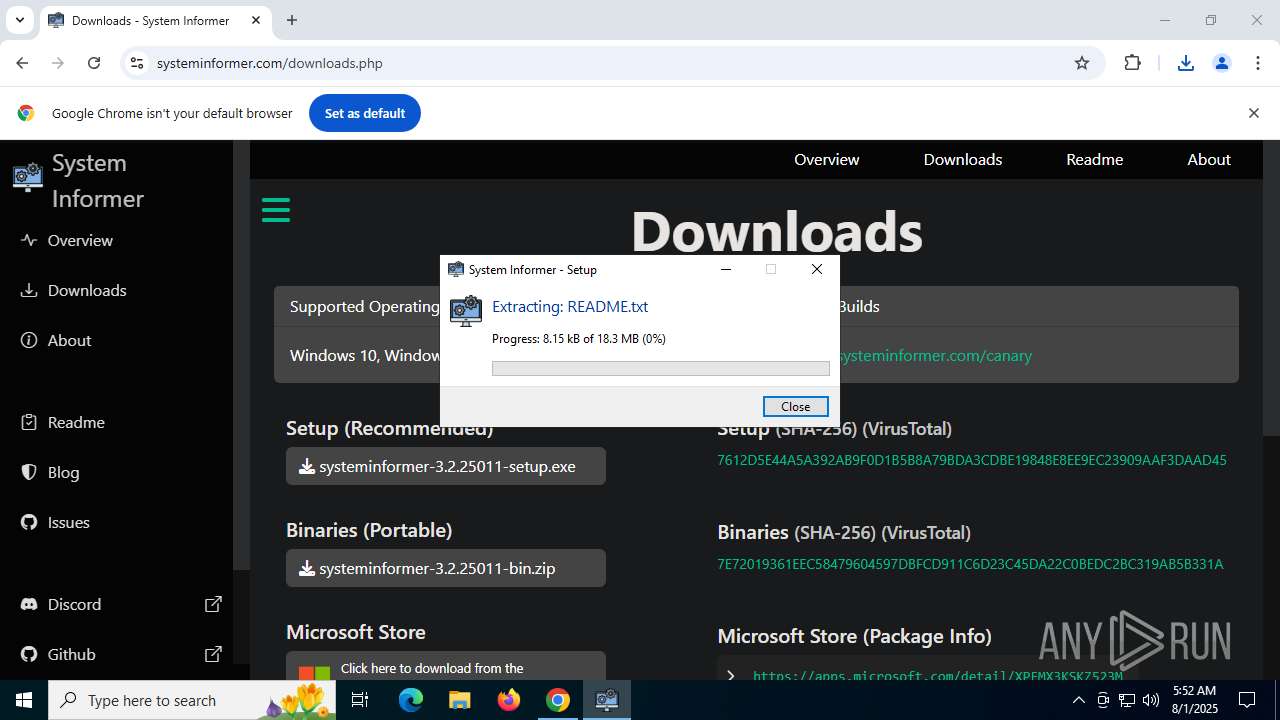Click the Microsoft Store download button
Screen dimensions: 1280x720
446,667
